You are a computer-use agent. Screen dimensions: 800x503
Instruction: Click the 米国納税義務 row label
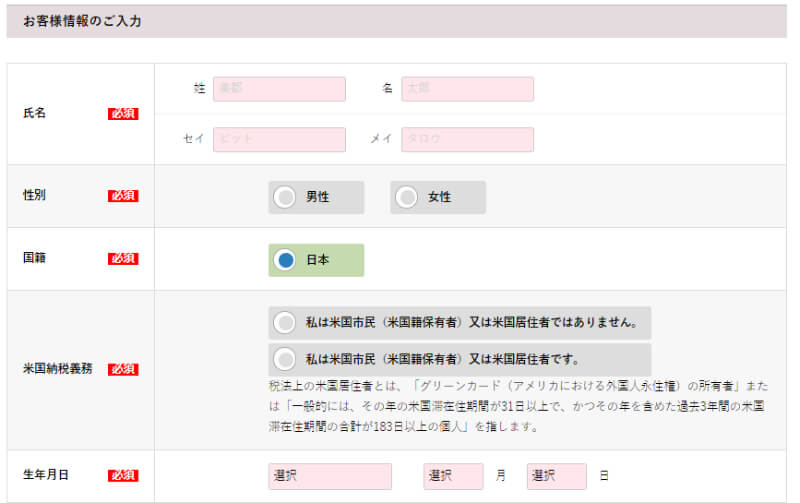point(57,369)
